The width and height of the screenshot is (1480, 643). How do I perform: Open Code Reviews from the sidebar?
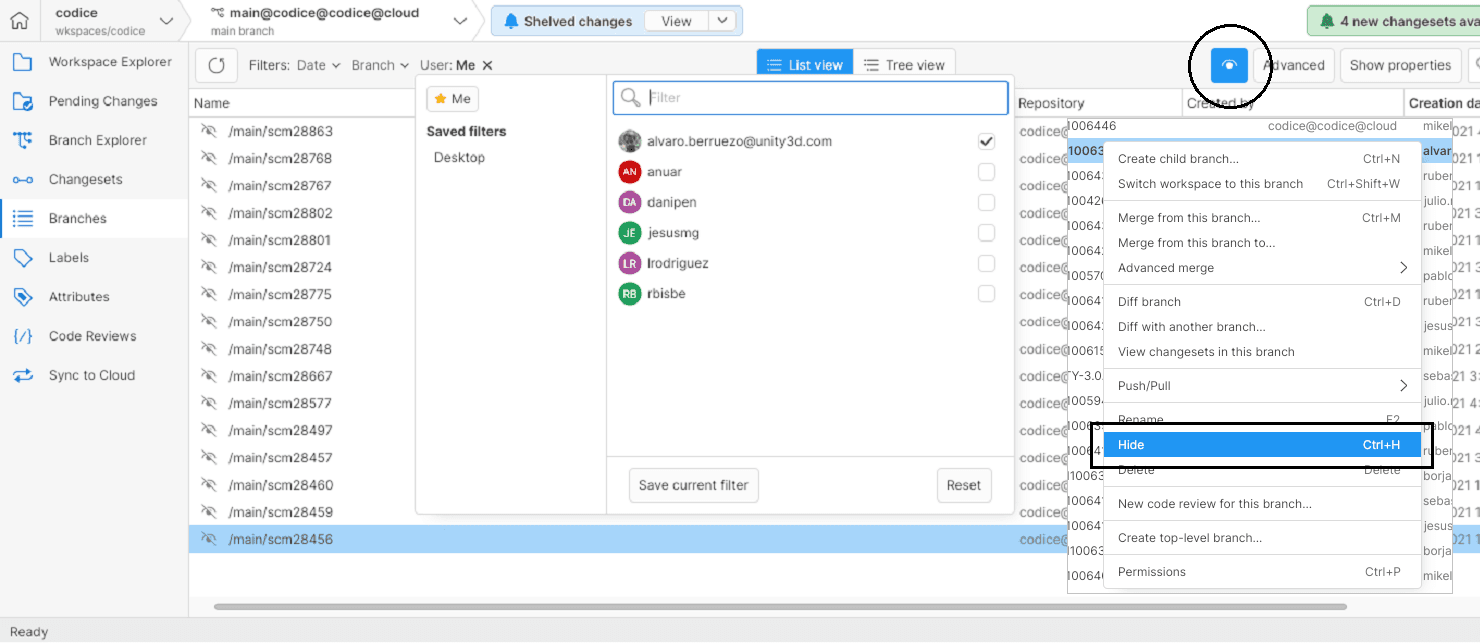(92, 336)
